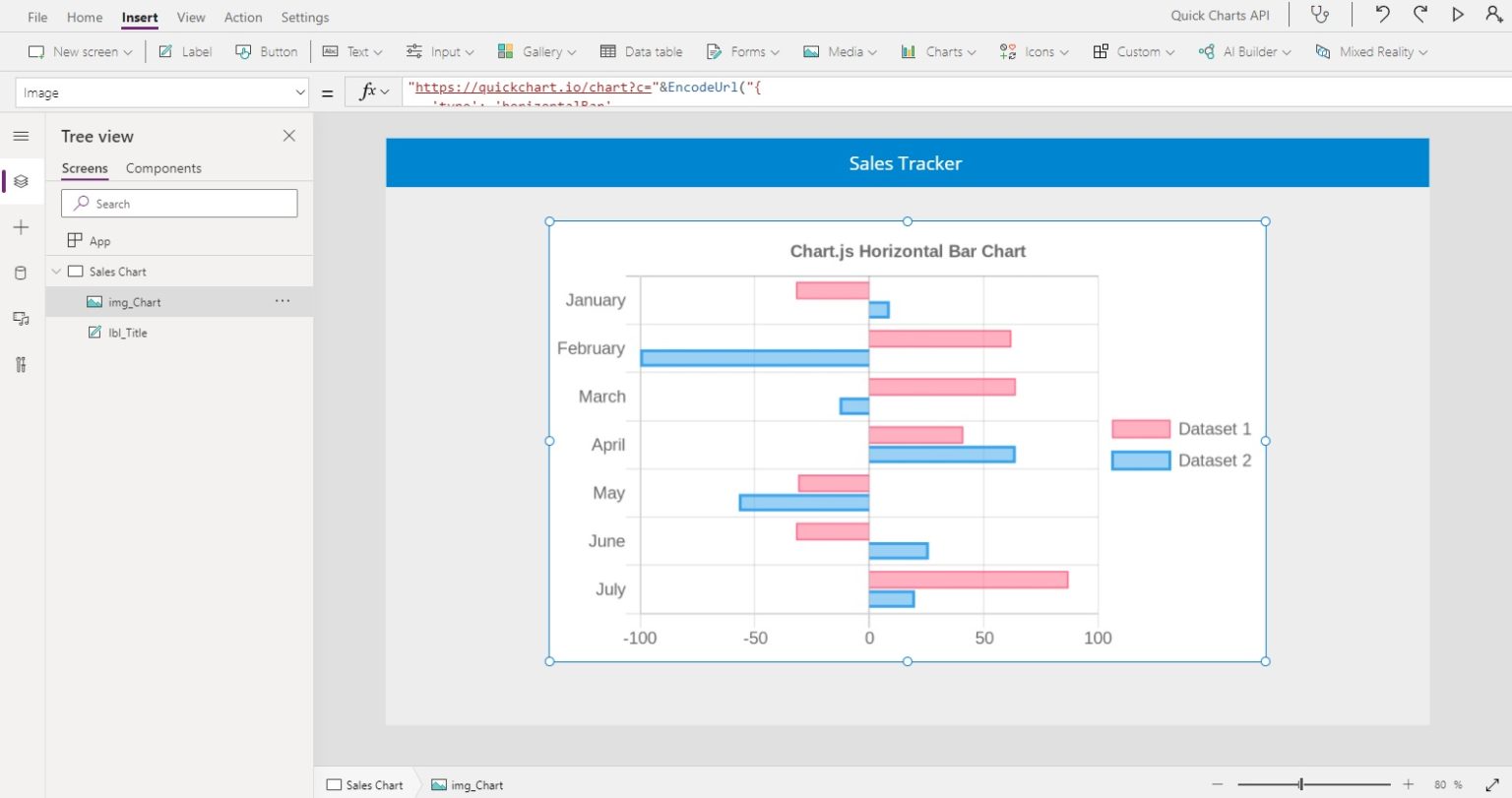Undo the last change
This screenshot has height=798, width=1512.
click(1382, 15)
